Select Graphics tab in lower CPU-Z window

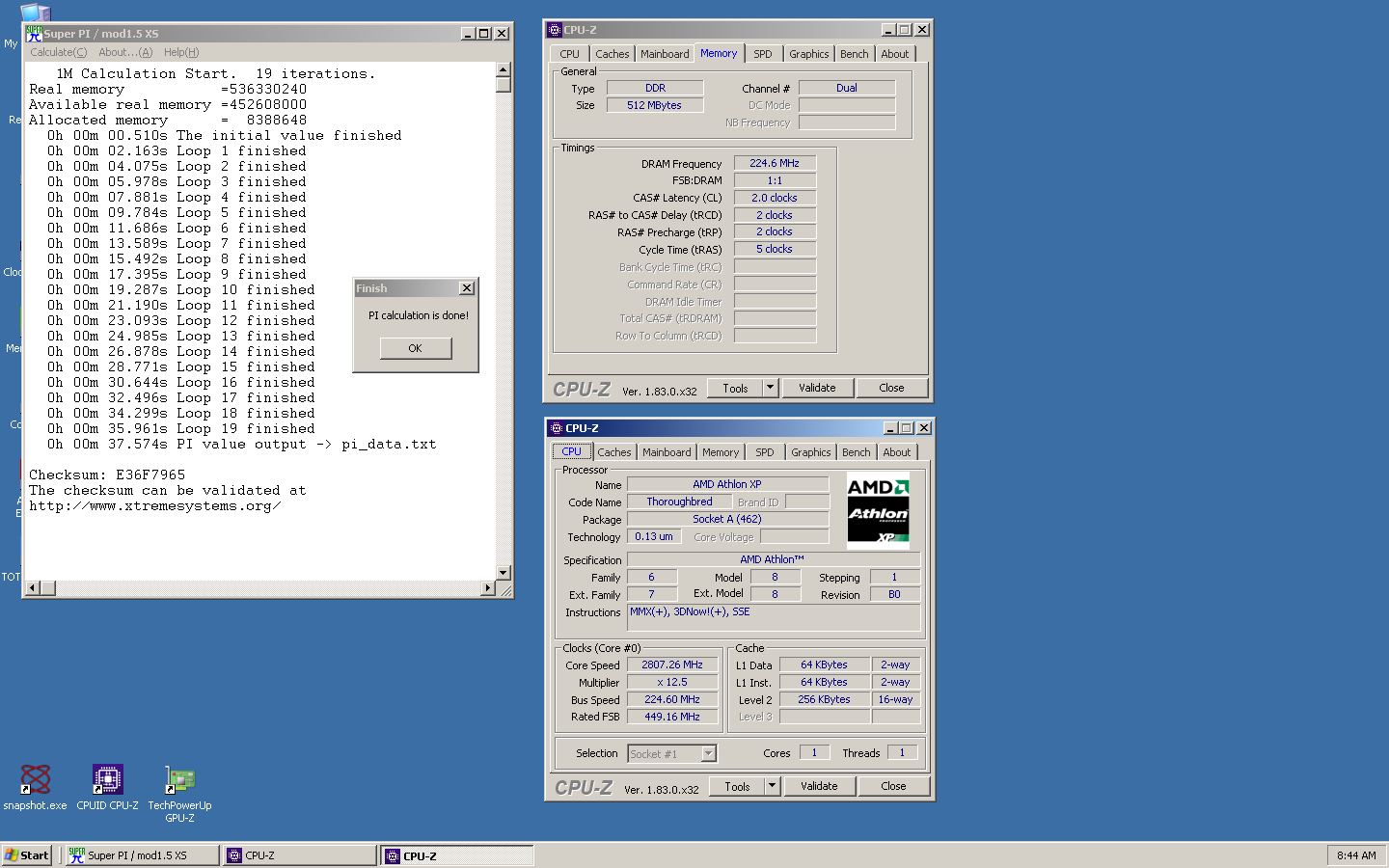click(811, 452)
